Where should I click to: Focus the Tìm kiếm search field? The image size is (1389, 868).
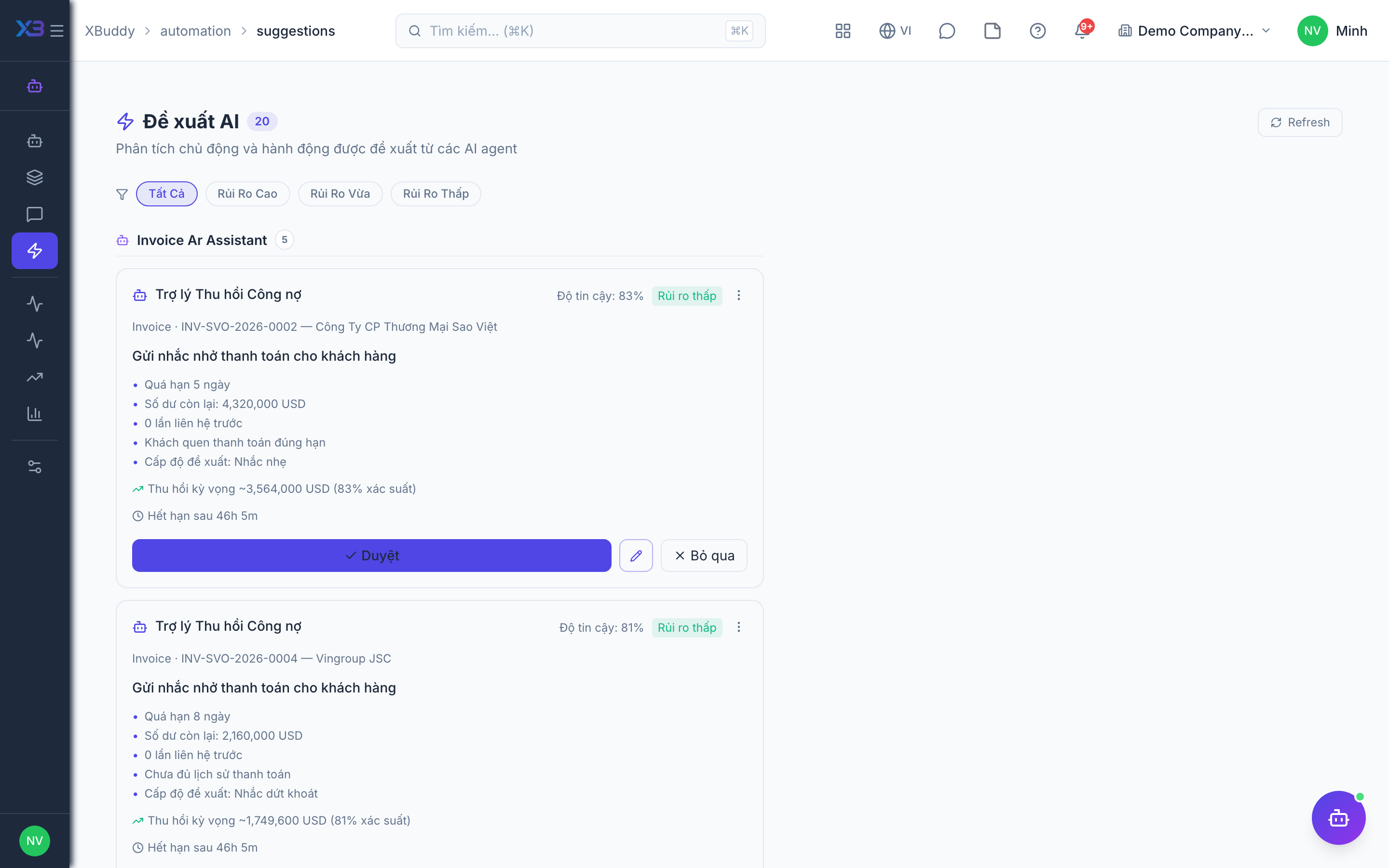[x=580, y=30]
